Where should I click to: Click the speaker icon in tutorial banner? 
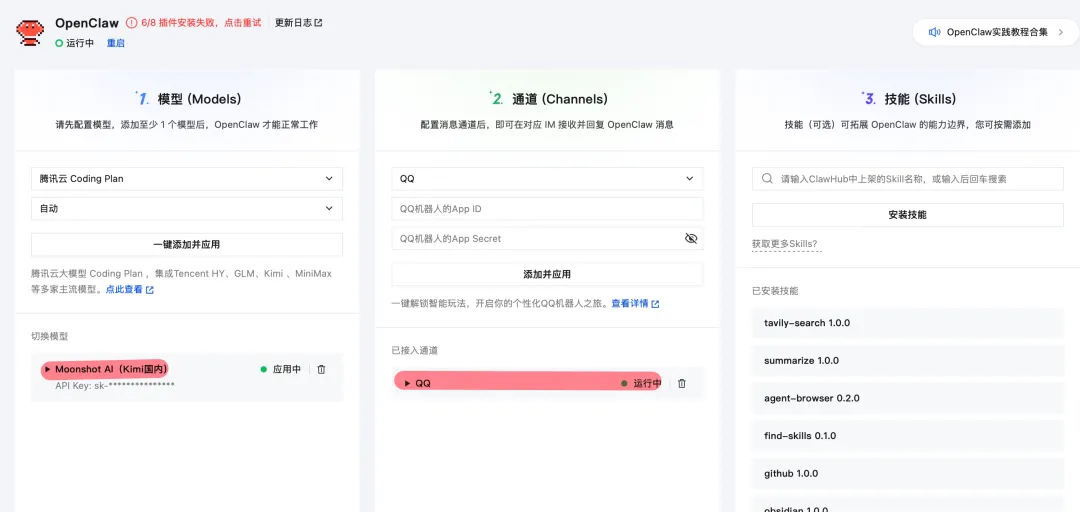coord(934,32)
